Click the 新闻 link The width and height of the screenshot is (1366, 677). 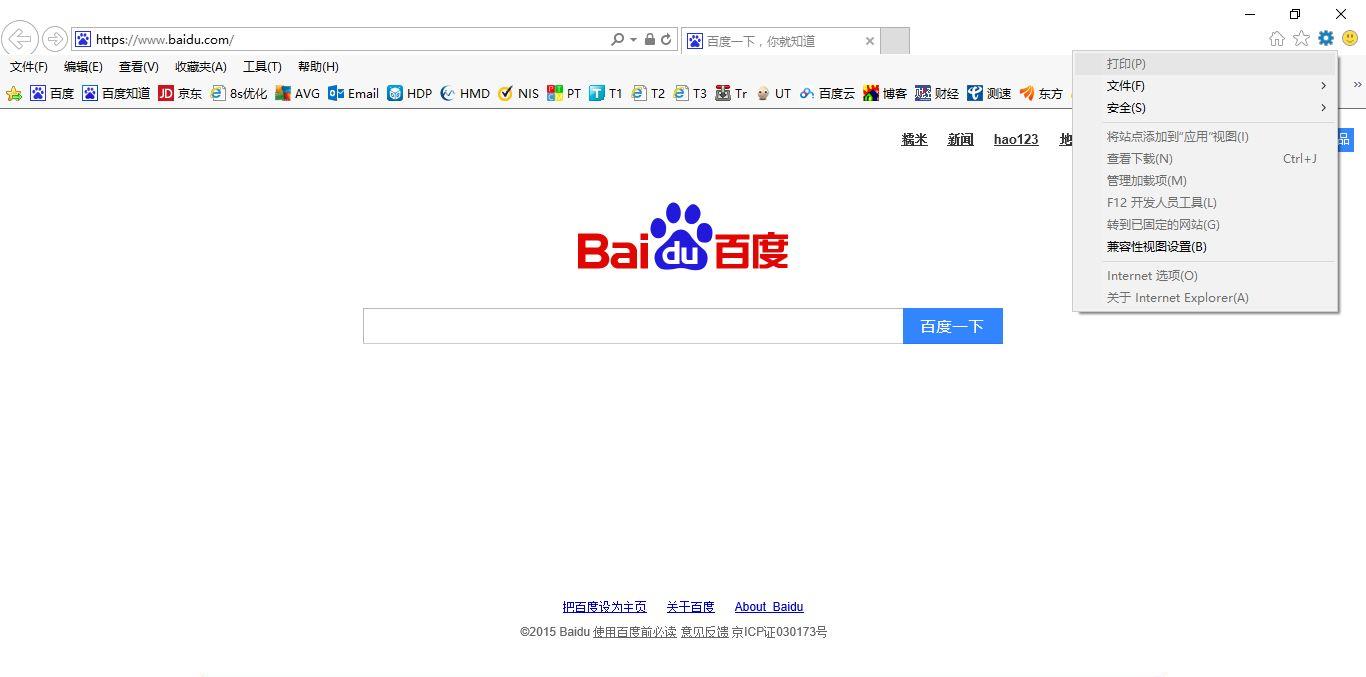[x=960, y=140]
